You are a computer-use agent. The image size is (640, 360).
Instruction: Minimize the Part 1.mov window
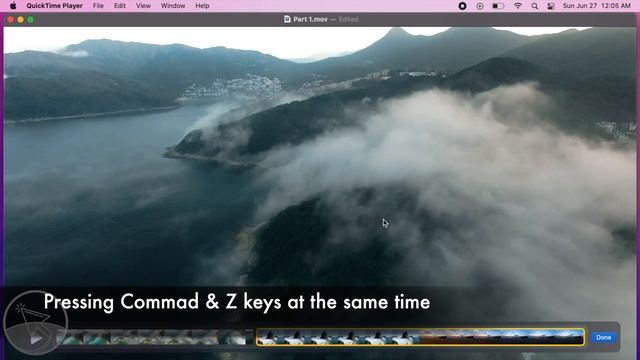click(x=20, y=19)
